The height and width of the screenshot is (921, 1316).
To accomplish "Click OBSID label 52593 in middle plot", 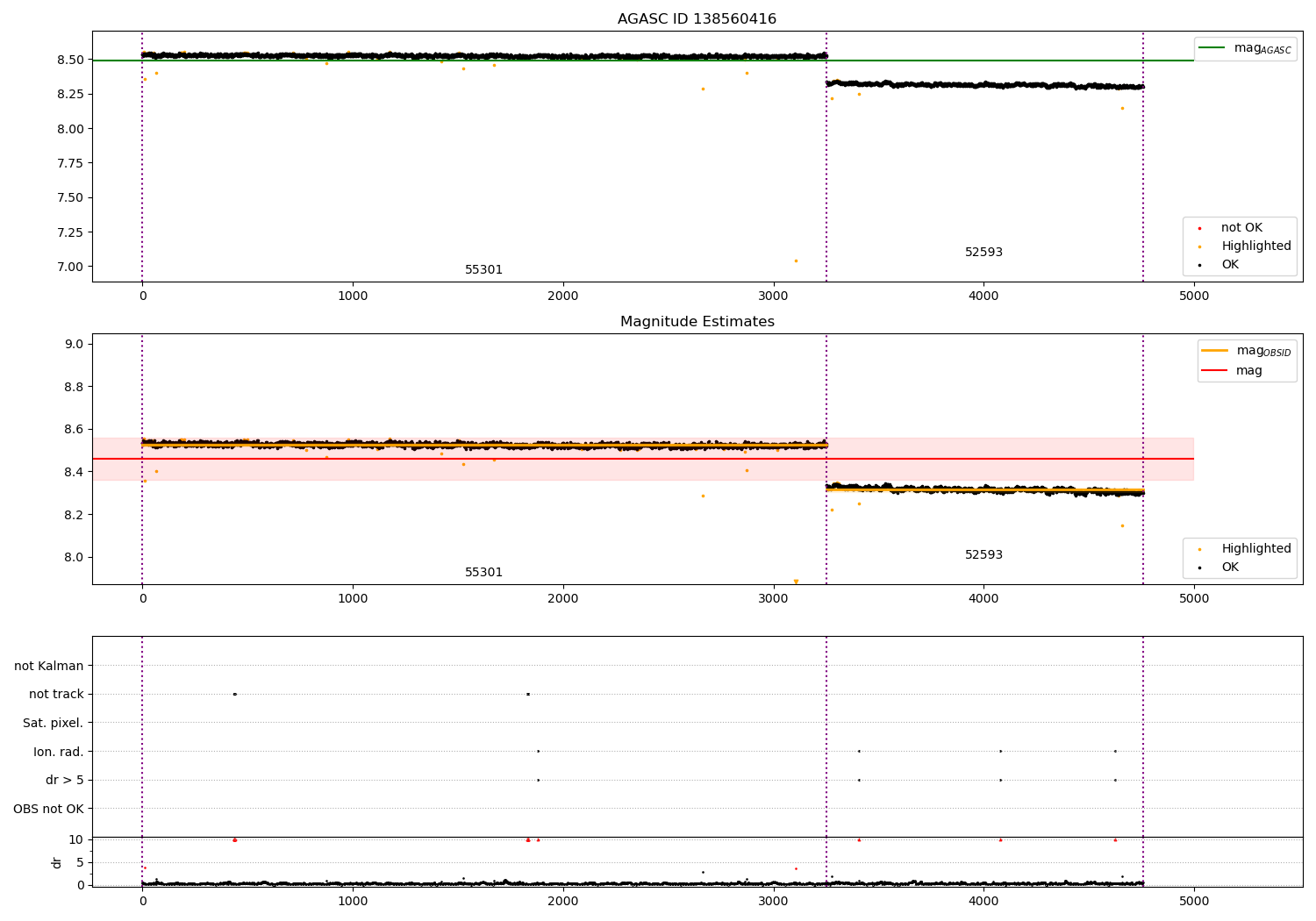I will tap(983, 555).
